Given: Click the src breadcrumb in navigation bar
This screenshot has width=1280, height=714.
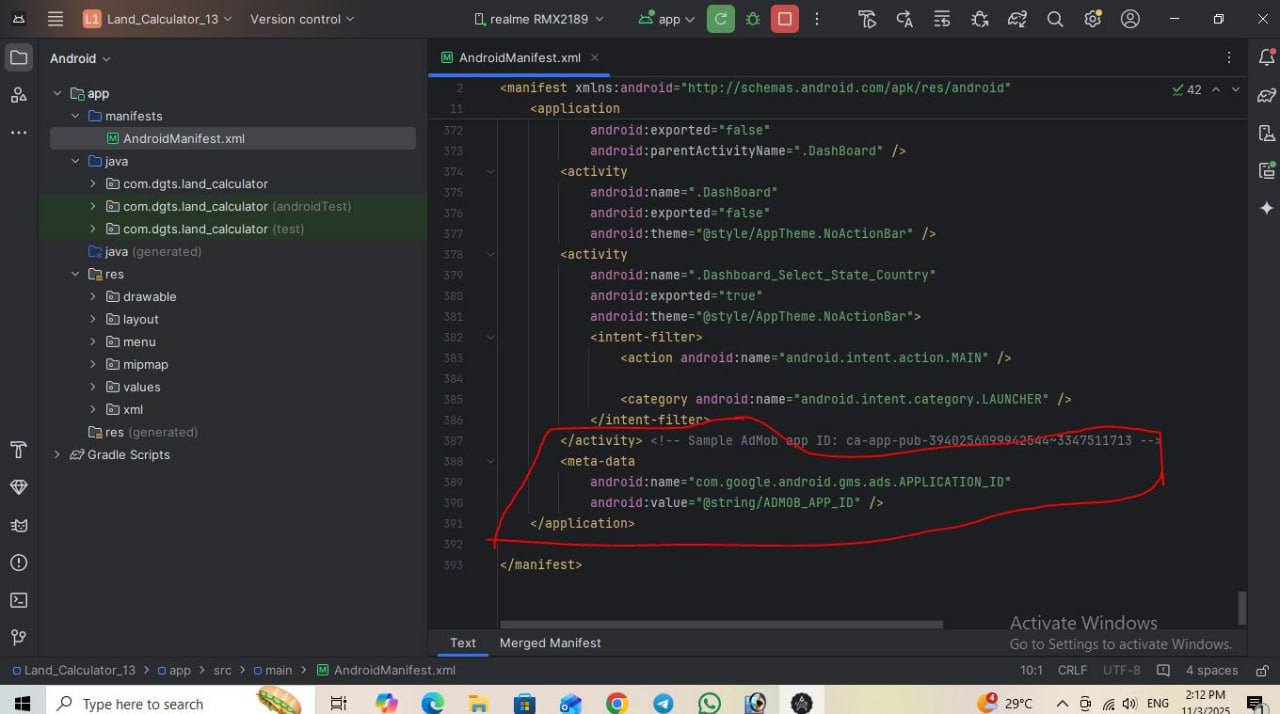Looking at the screenshot, I should click(222, 670).
